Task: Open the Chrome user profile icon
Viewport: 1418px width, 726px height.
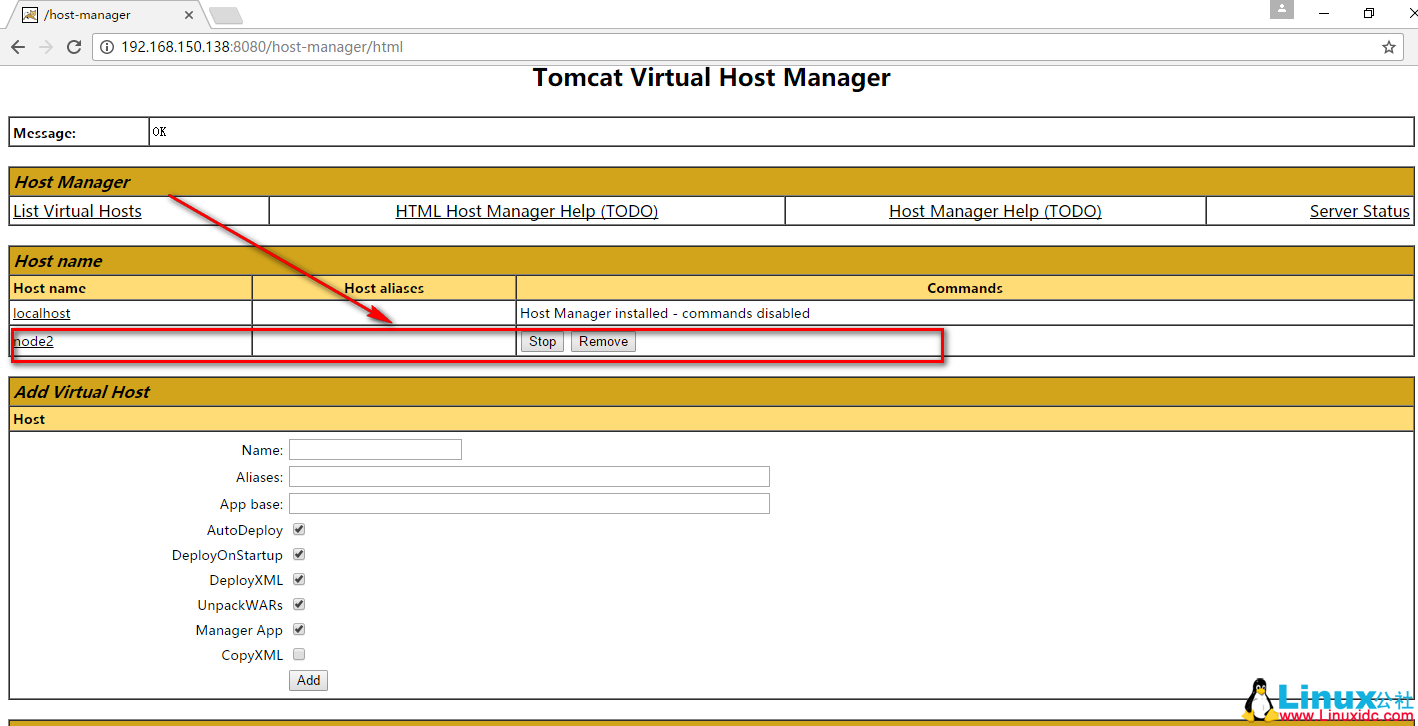Action: (1281, 10)
